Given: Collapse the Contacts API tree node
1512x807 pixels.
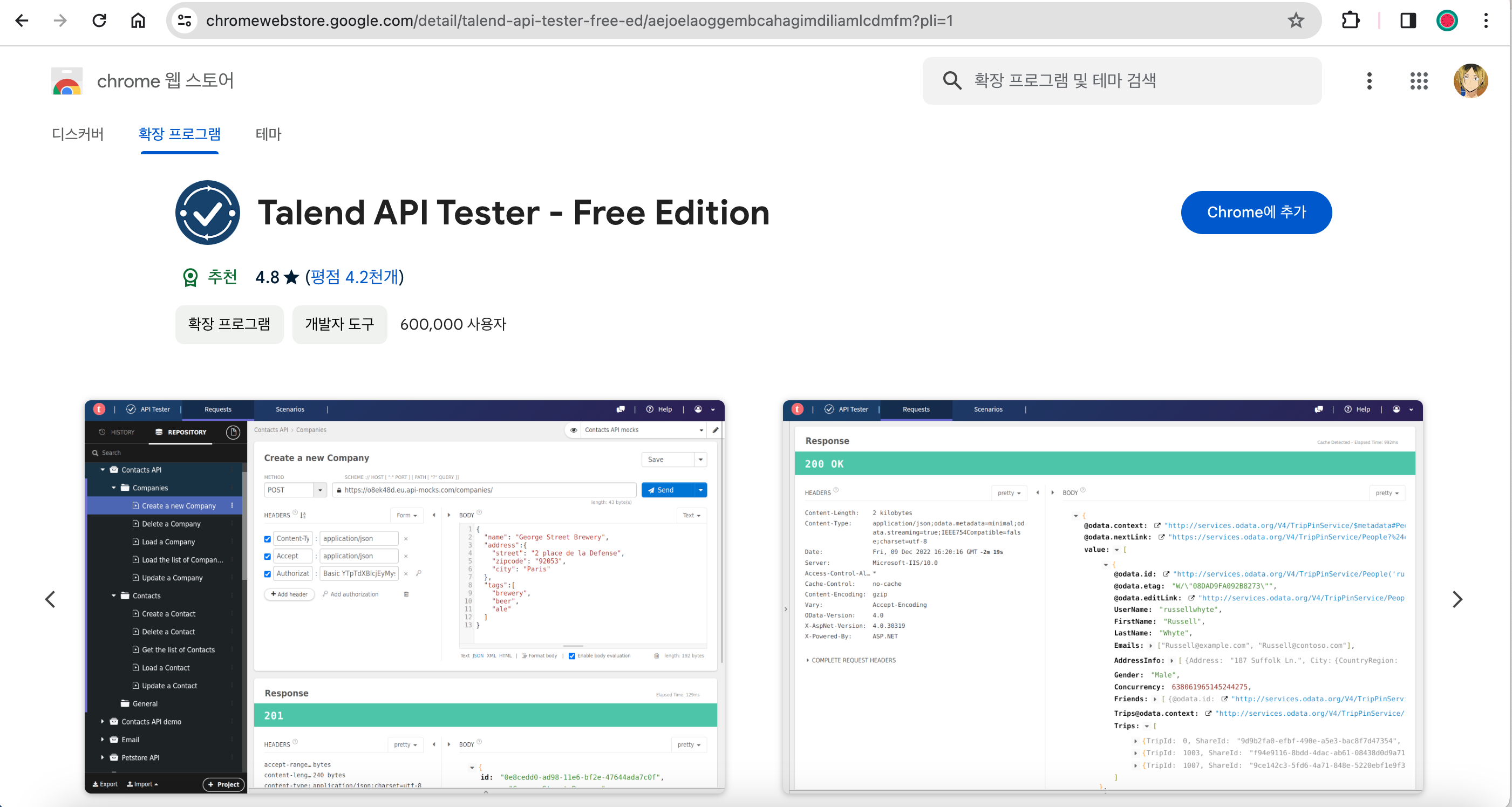Looking at the screenshot, I should pos(103,469).
